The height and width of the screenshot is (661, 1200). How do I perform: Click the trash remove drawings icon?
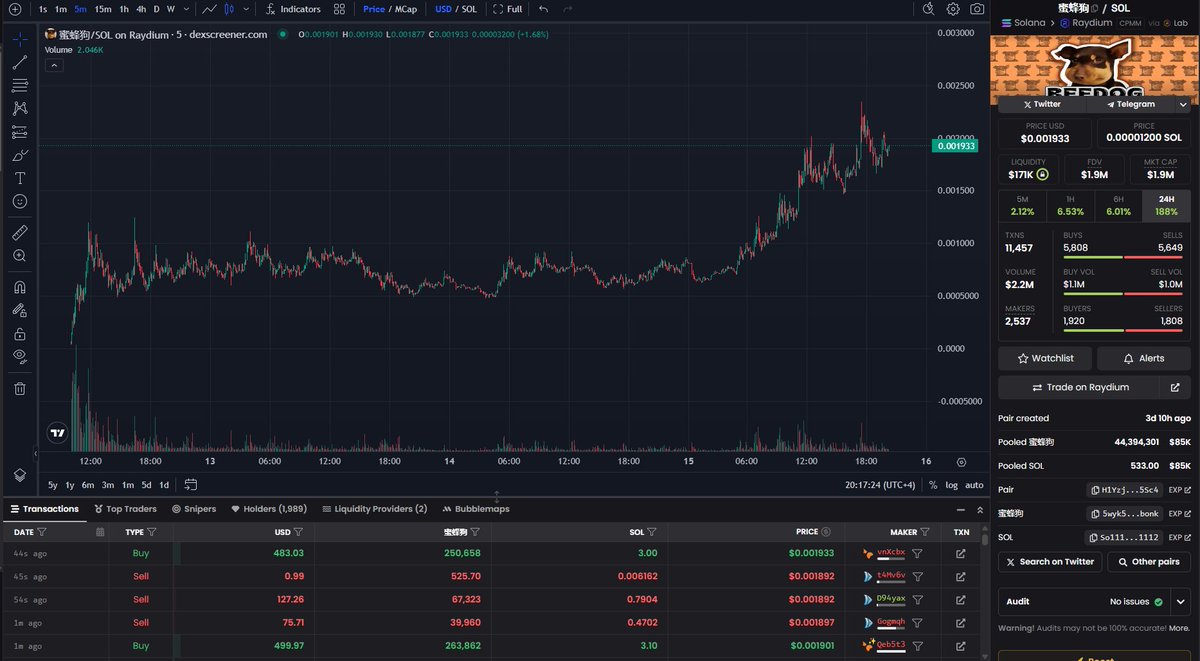20,388
